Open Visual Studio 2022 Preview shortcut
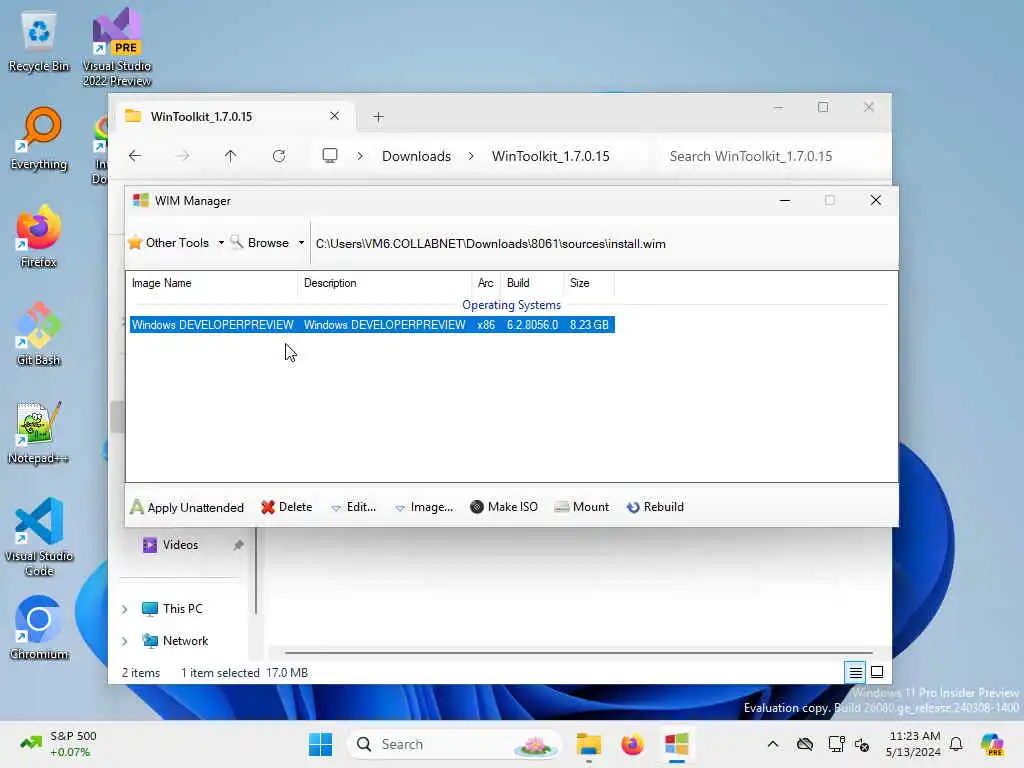 click(117, 47)
